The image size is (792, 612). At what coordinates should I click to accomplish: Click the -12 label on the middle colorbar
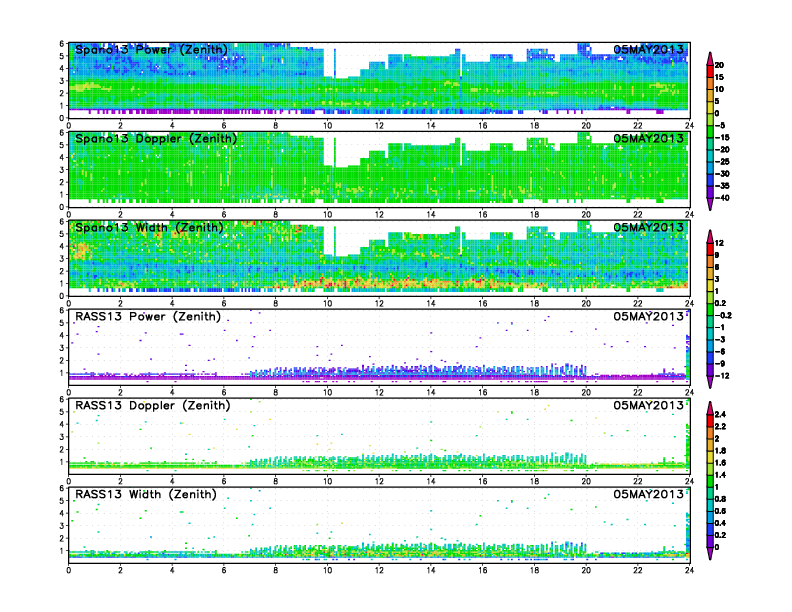pyautogui.click(x=722, y=376)
